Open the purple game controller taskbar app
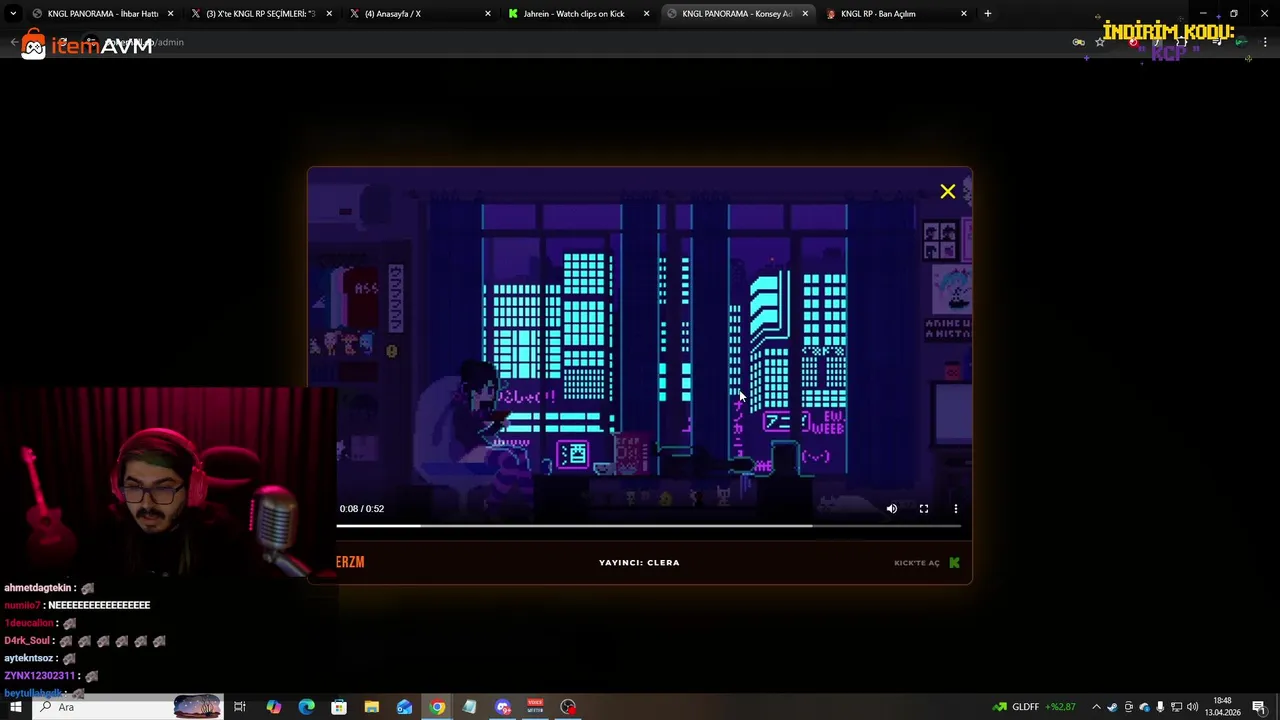This screenshot has height=720, width=1280. (x=502, y=707)
